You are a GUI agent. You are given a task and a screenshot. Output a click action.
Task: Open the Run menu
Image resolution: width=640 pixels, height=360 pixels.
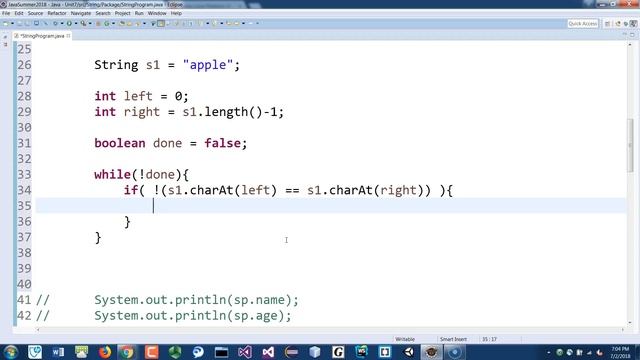[139, 13]
